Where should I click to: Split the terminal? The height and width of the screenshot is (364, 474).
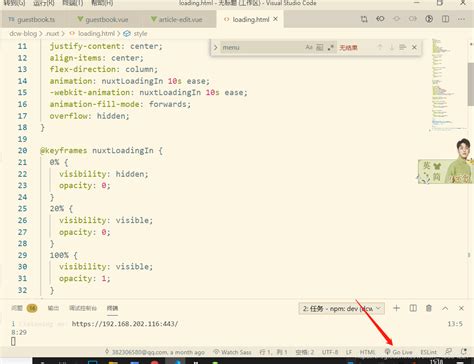click(x=413, y=308)
